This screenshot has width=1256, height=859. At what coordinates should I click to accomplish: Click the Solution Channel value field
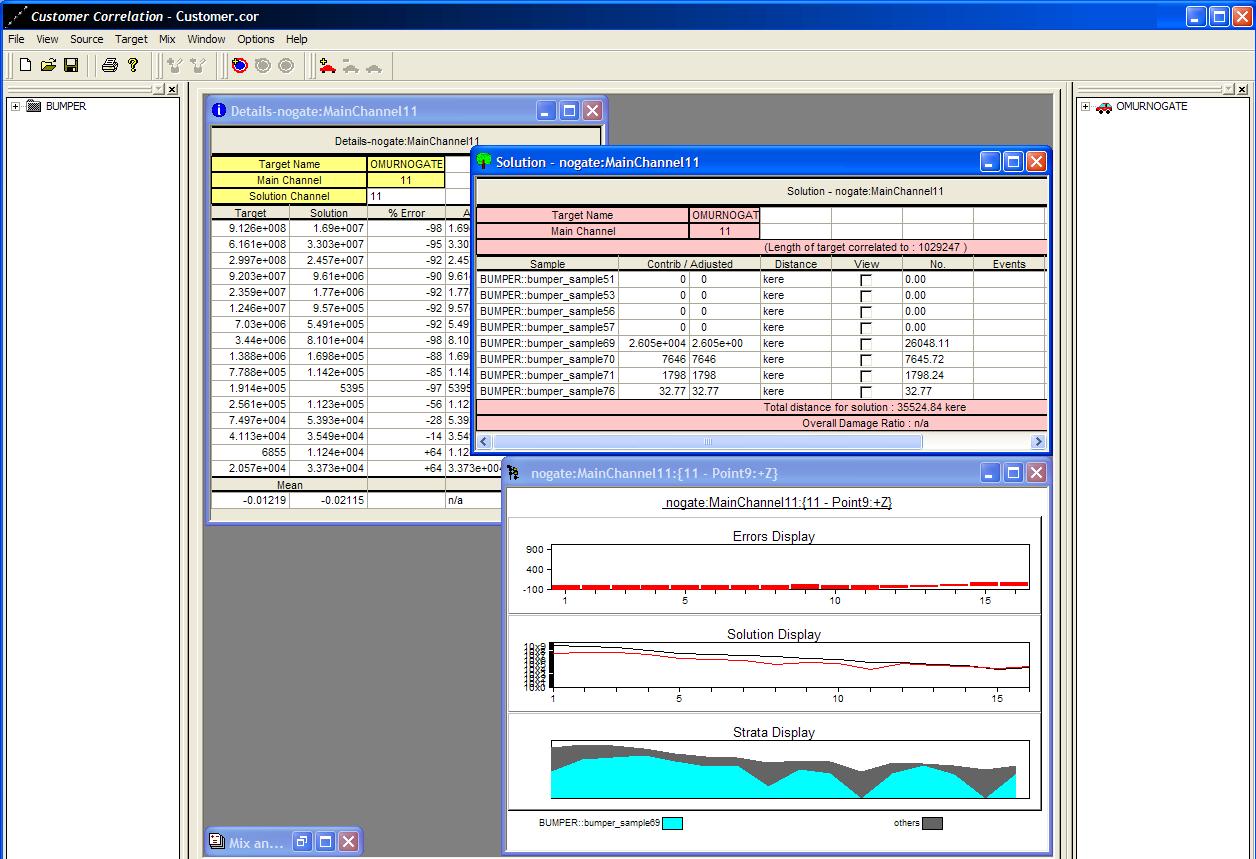[x=405, y=196]
